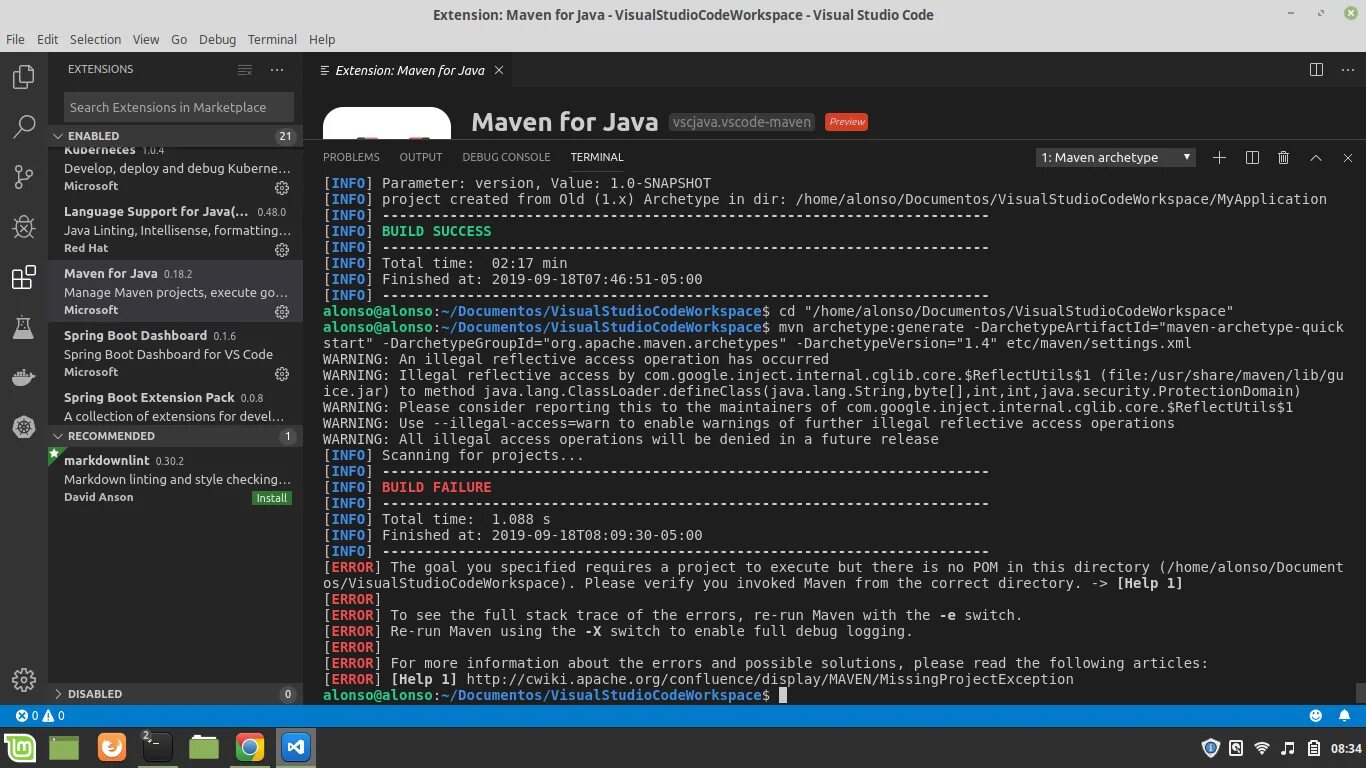
Task: Create a new terminal with plus icon
Action: tap(1219, 157)
